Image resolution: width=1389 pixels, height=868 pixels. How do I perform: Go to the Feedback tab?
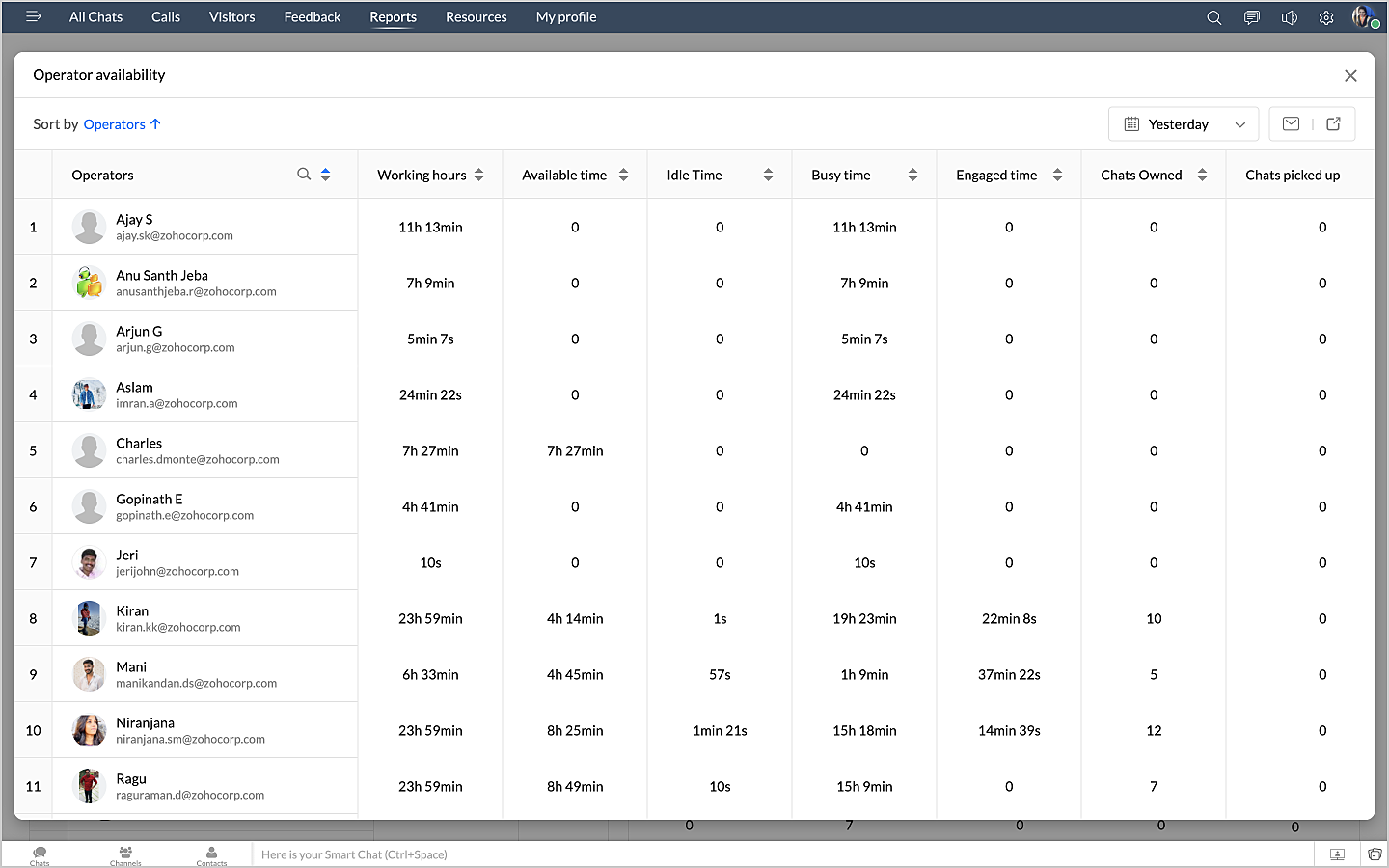[312, 17]
